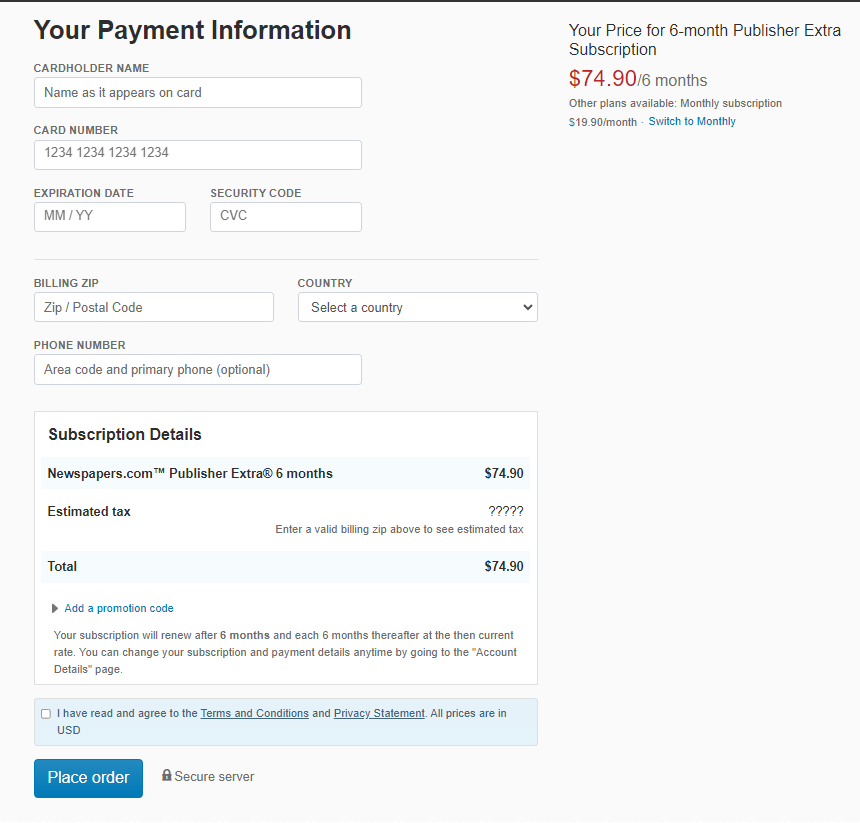This screenshot has width=860, height=823.
Task: Open the Select a country dropdown
Action: click(417, 307)
